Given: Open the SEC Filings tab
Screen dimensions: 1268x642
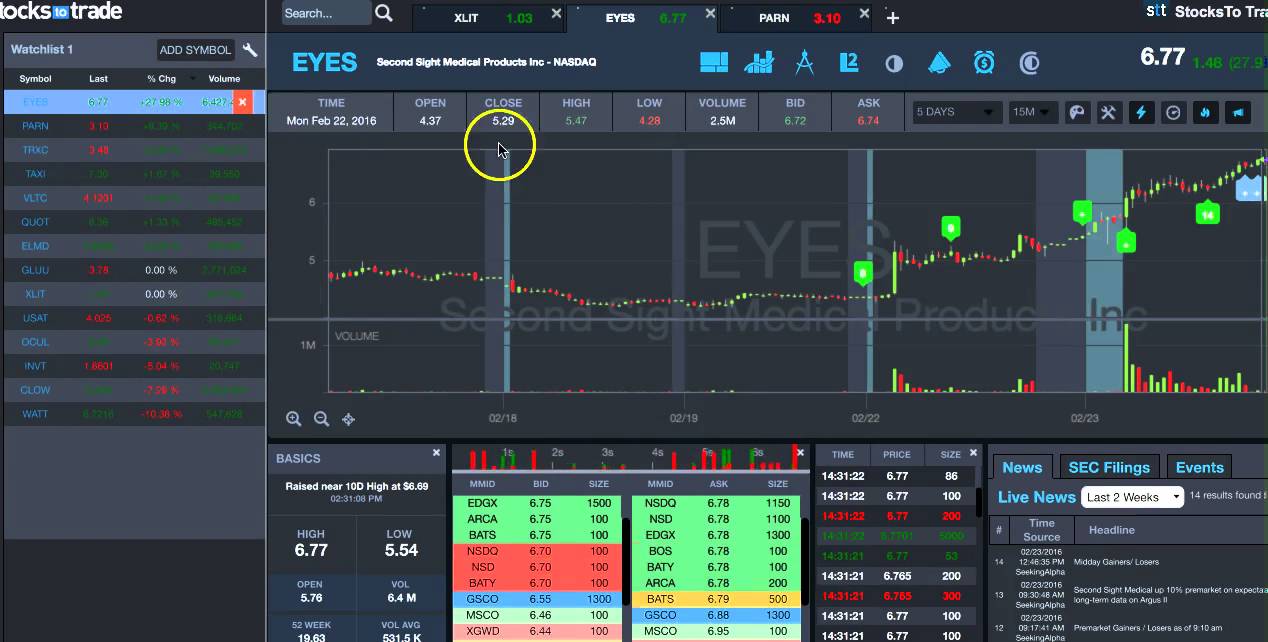Looking at the screenshot, I should coord(1109,467).
